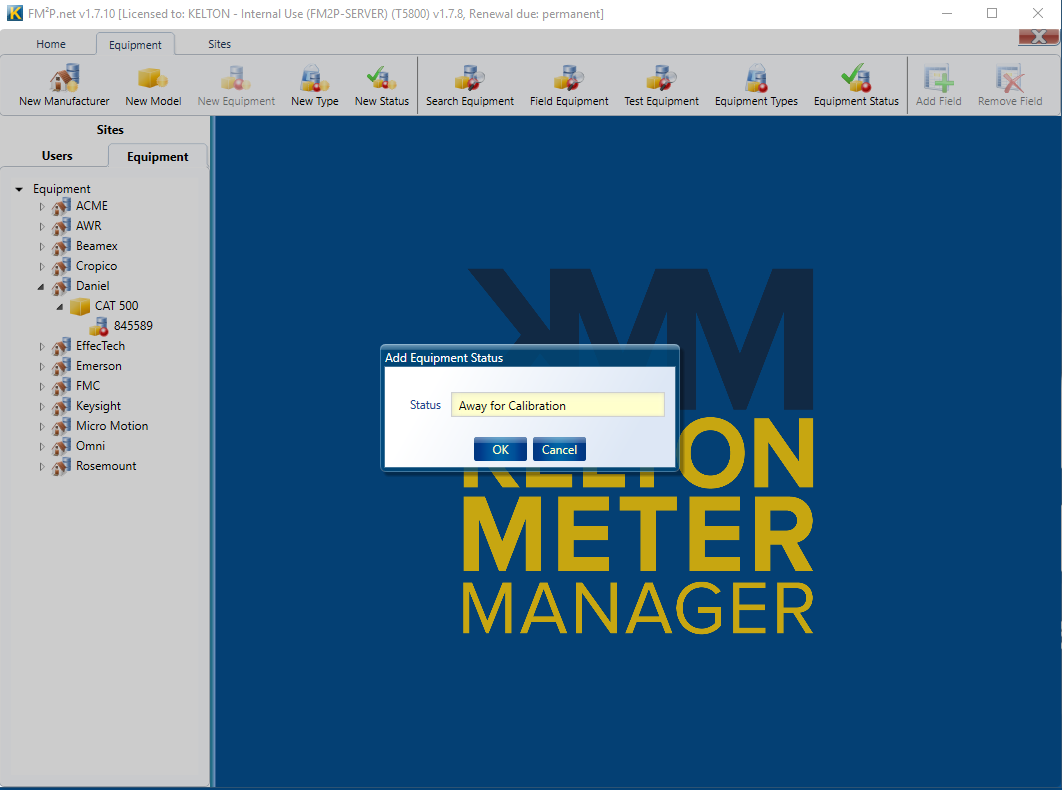The image size is (1062, 790).
Task: Click the New Status toolbar icon
Action: tap(381, 79)
